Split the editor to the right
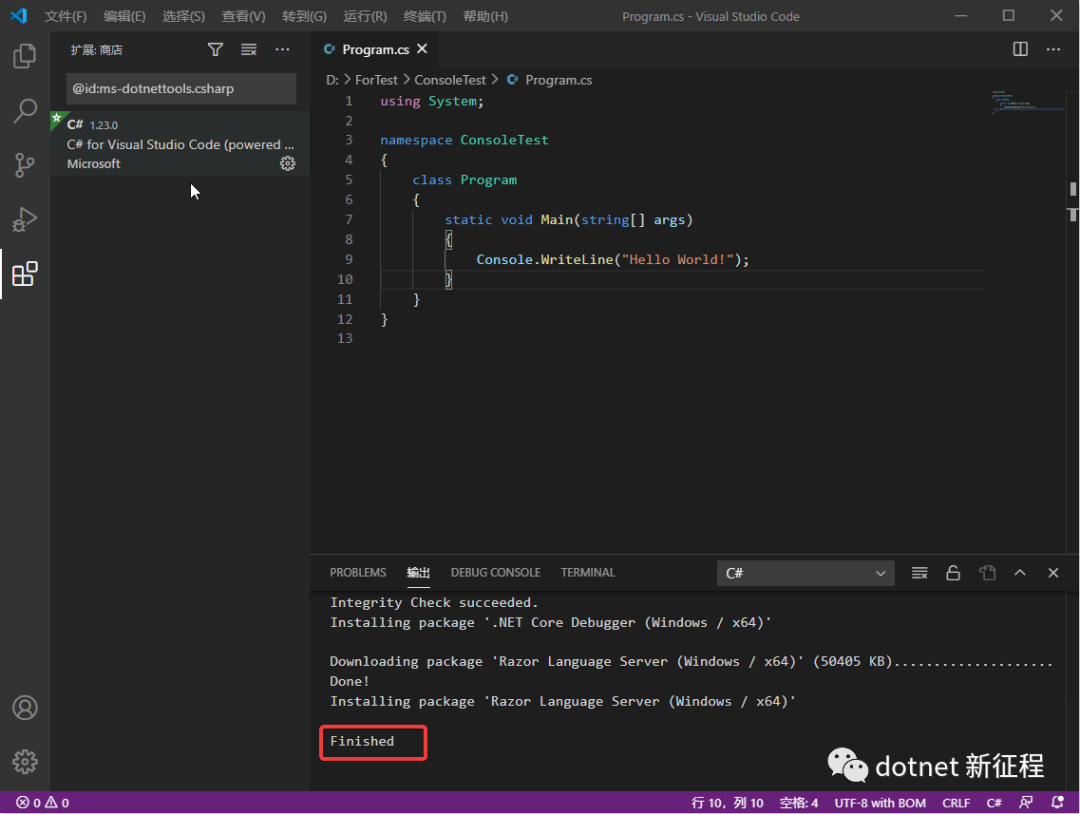This screenshot has width=1080, height=814. (1020, 49)
